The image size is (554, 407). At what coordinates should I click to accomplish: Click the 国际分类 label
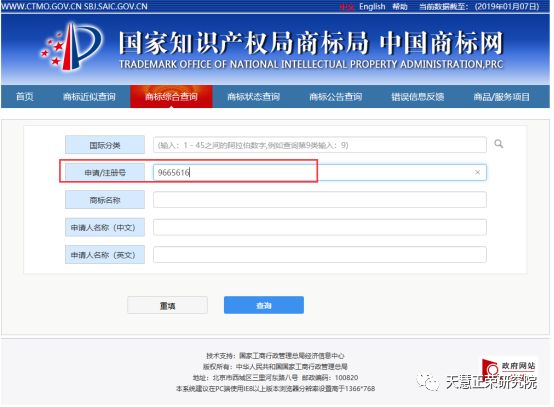pos(105,145)
